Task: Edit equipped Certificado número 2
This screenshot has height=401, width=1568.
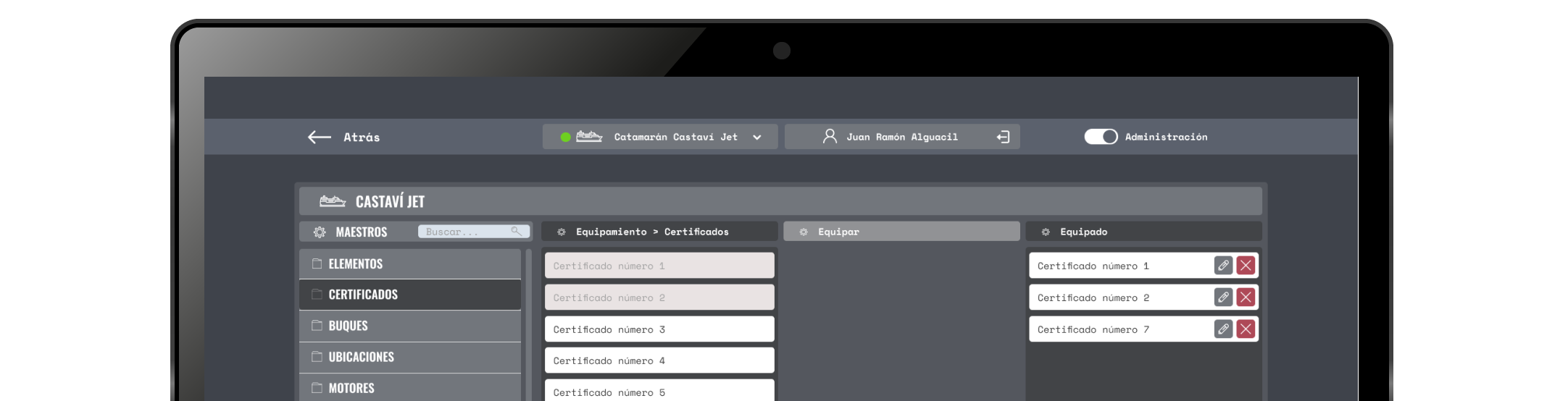Action: coord(1223,297)
